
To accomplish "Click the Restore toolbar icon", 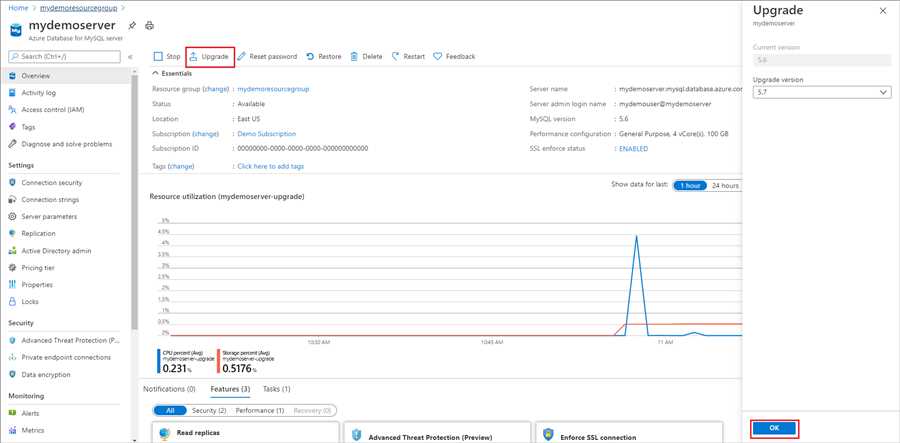I will click(310, 56).
